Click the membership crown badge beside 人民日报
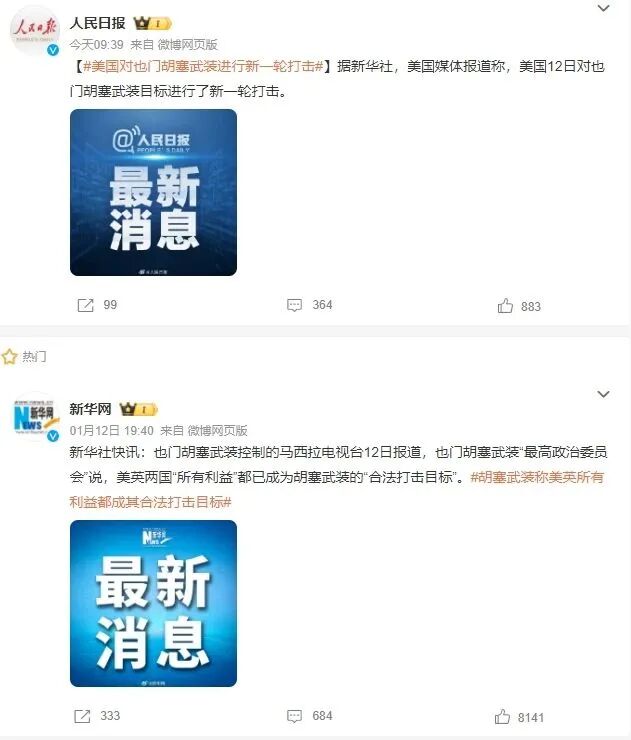 click(152, 23)
